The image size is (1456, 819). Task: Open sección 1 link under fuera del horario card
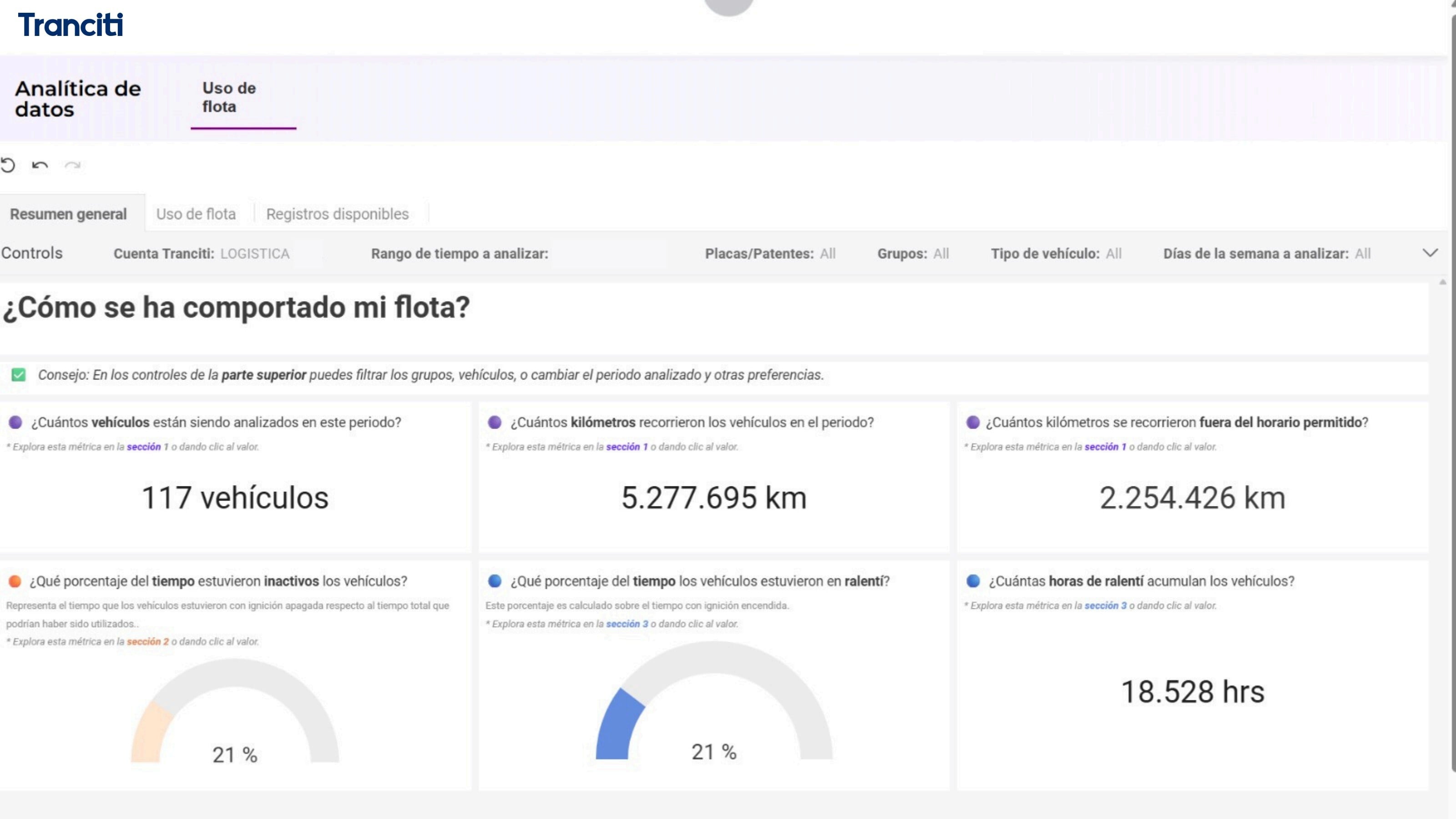(x=1105, y=446)
